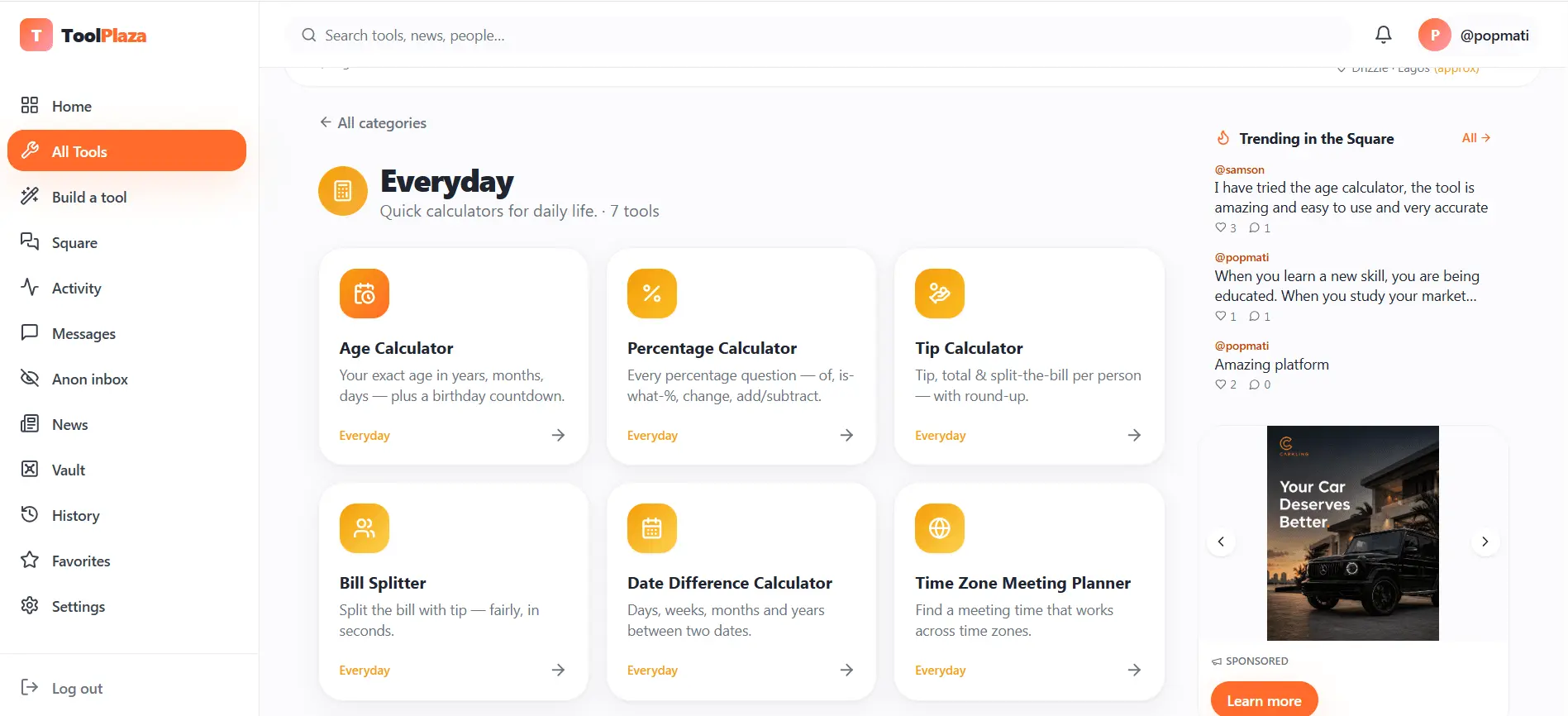Click Everyday tag on Age Calculator card
The width and height of the screenshot is (1568, 716).
365,435
